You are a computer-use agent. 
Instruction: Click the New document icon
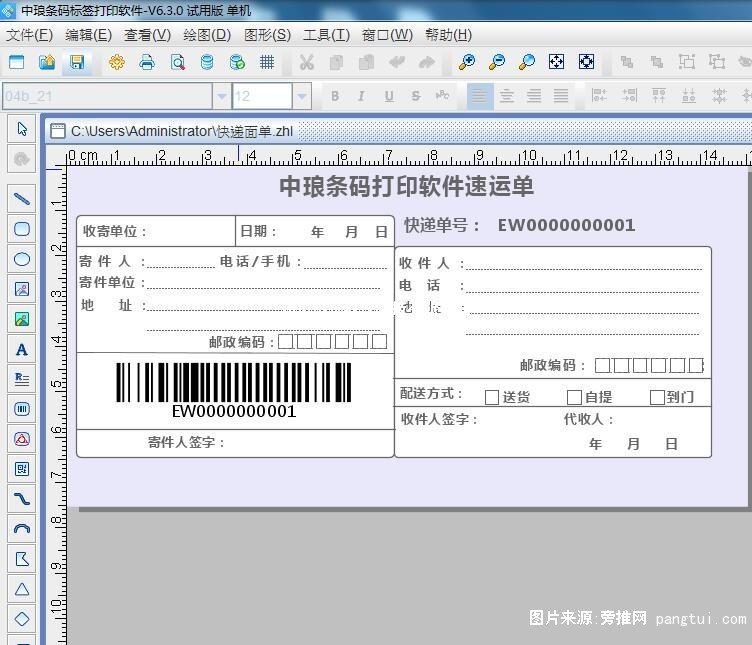click(16, 62)
